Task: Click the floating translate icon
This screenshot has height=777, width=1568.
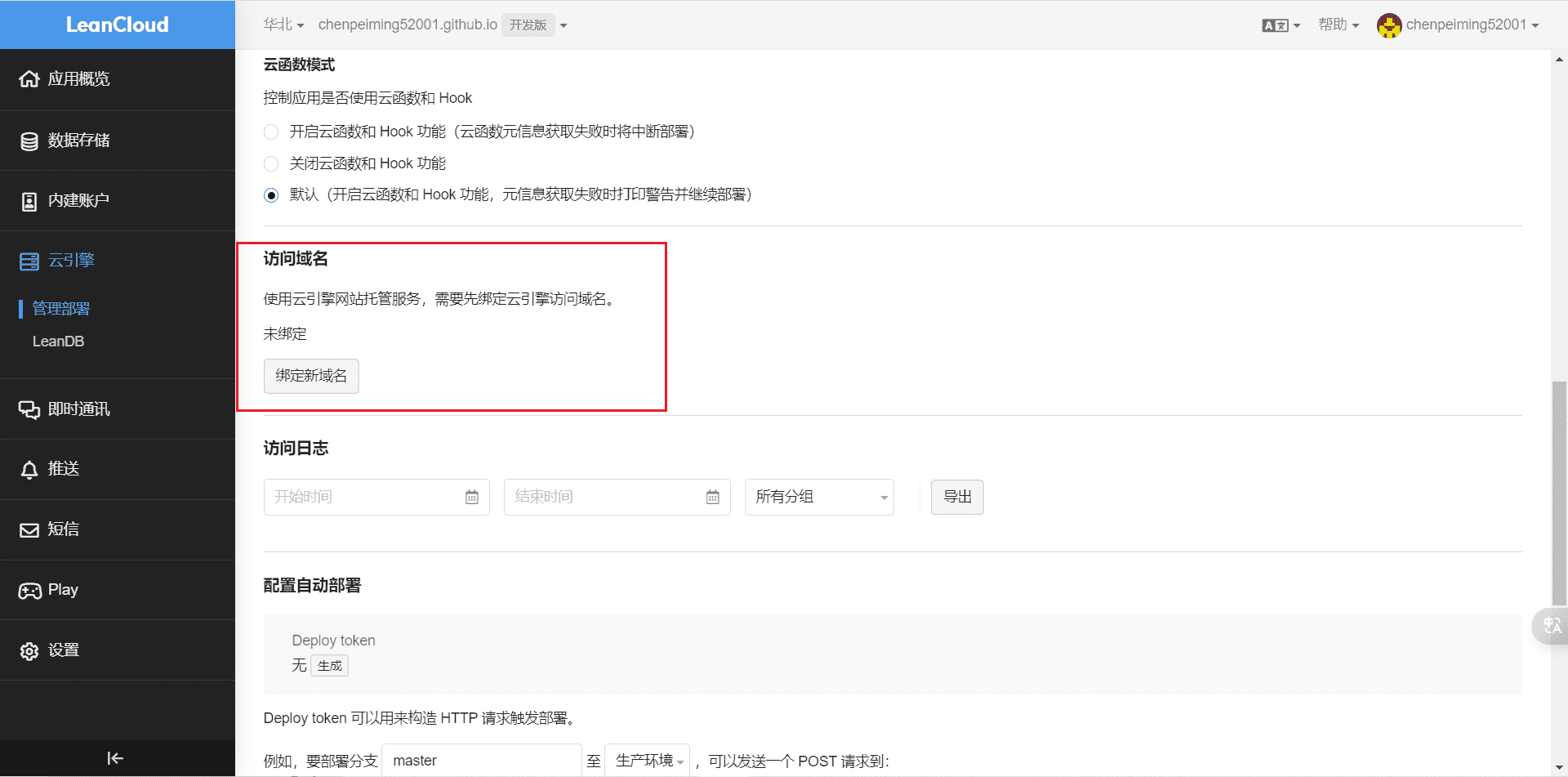Action: [x=1552, y=627]
